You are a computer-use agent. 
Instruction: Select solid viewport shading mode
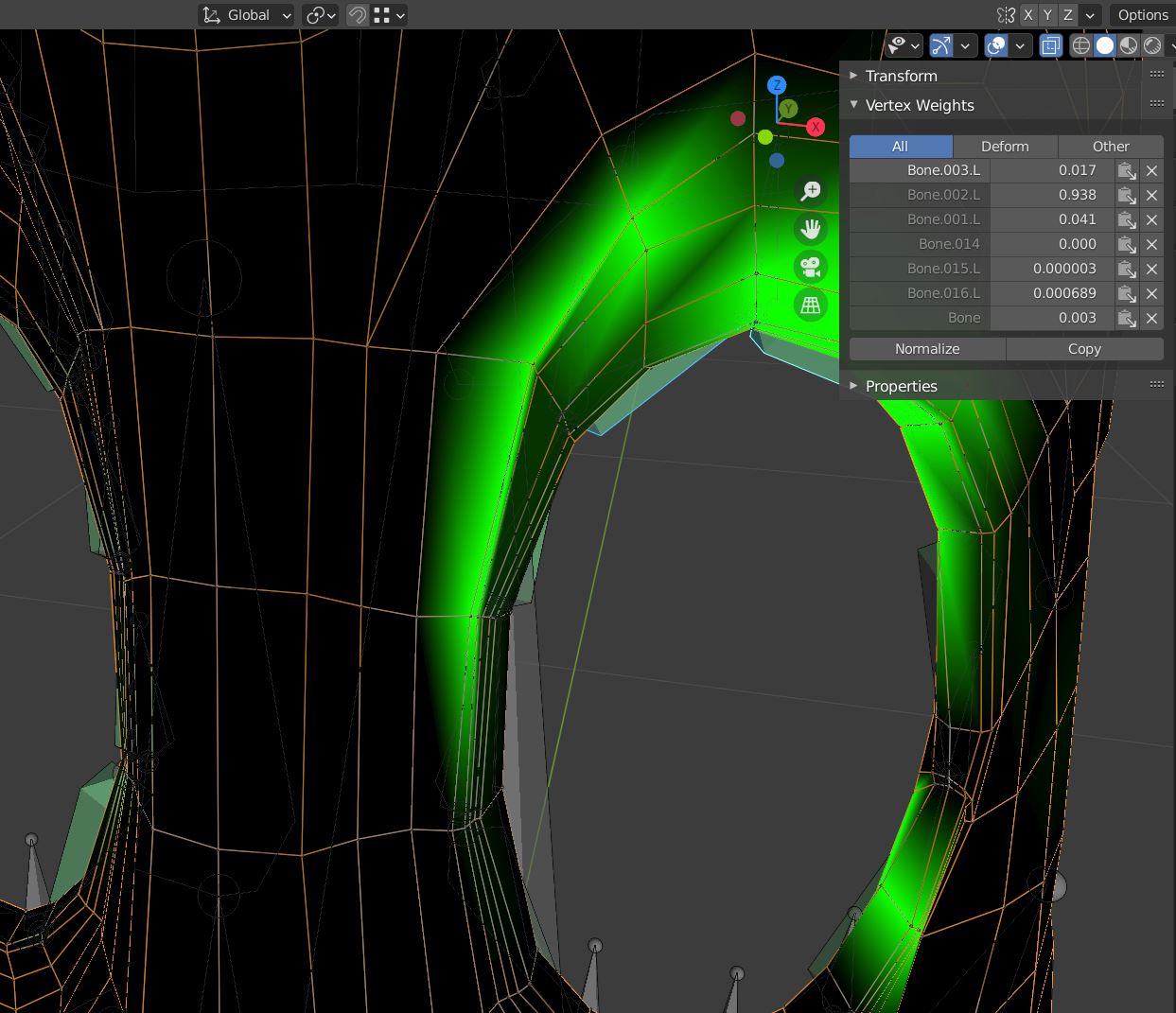coord(1104,45)
